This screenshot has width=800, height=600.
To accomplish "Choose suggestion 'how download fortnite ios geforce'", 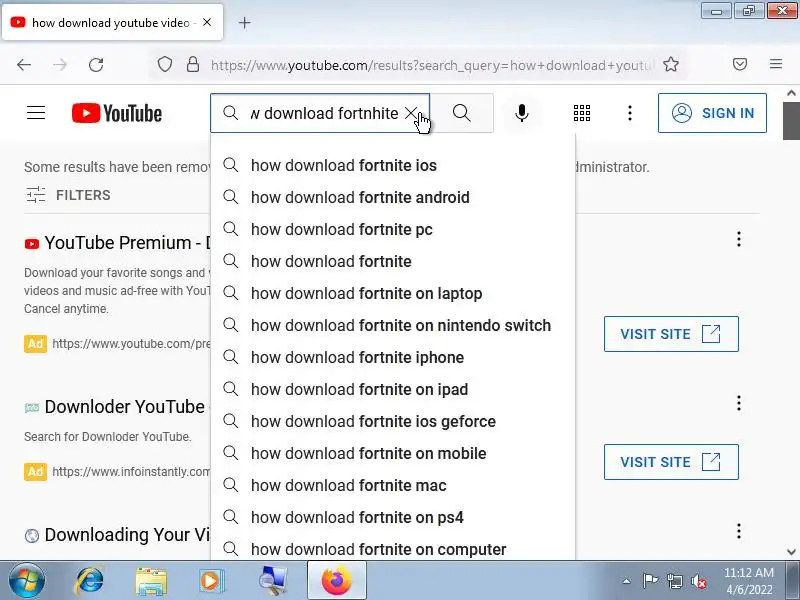I will [x=393, y=421].
